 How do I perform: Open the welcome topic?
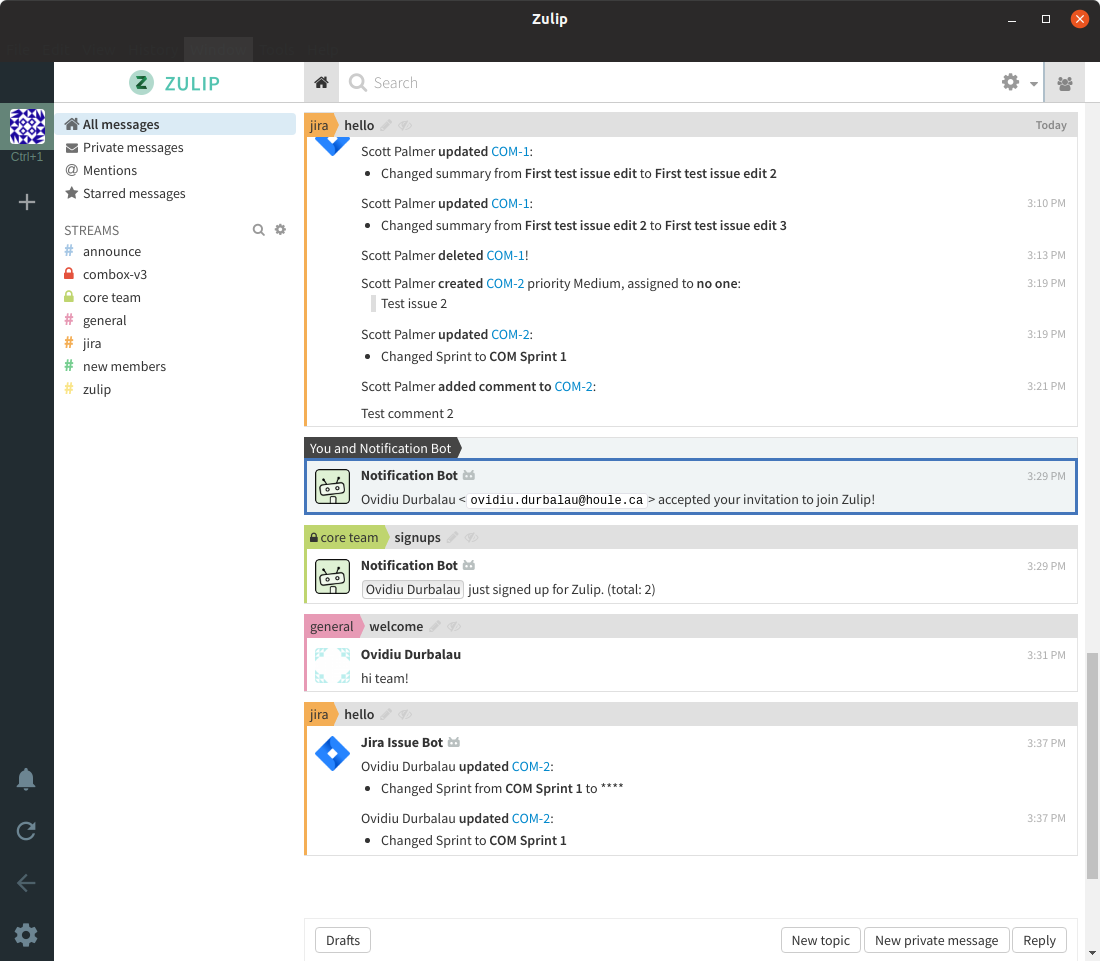[396, 626]
